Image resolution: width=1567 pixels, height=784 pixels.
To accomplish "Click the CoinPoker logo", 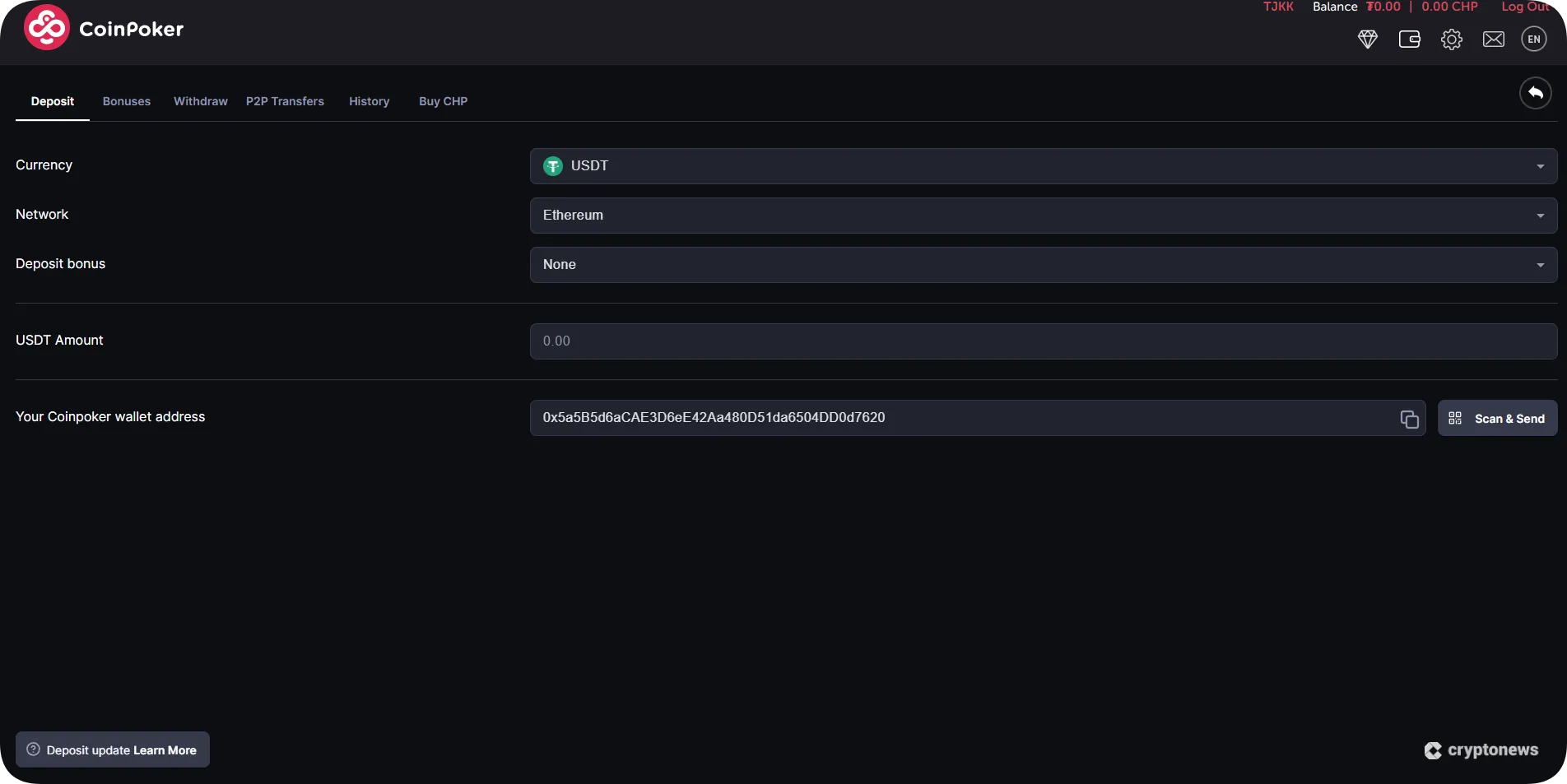I will click(x=103, y=27).
